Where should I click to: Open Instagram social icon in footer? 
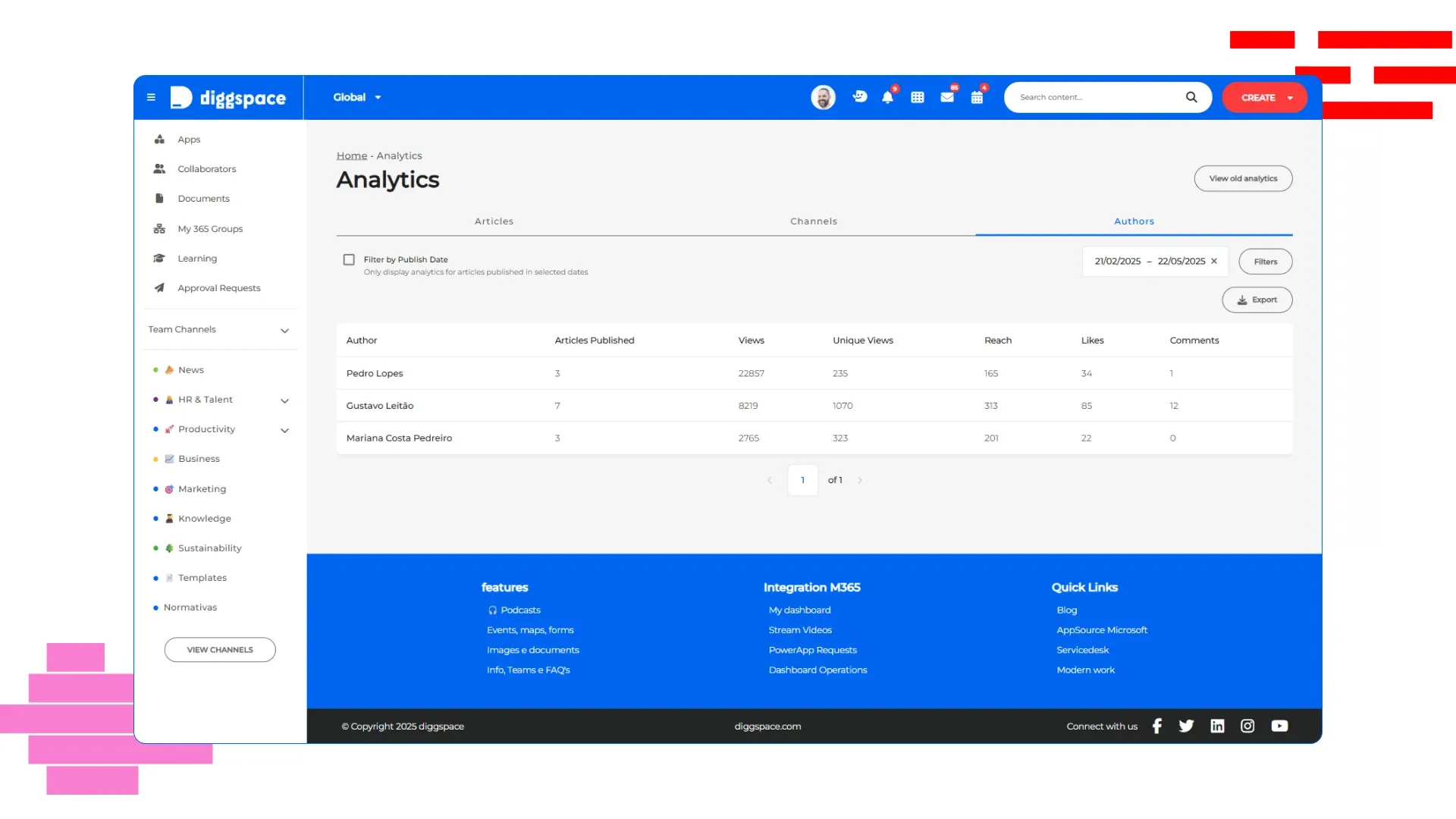pyautogui.click(x=1247, y=726)
